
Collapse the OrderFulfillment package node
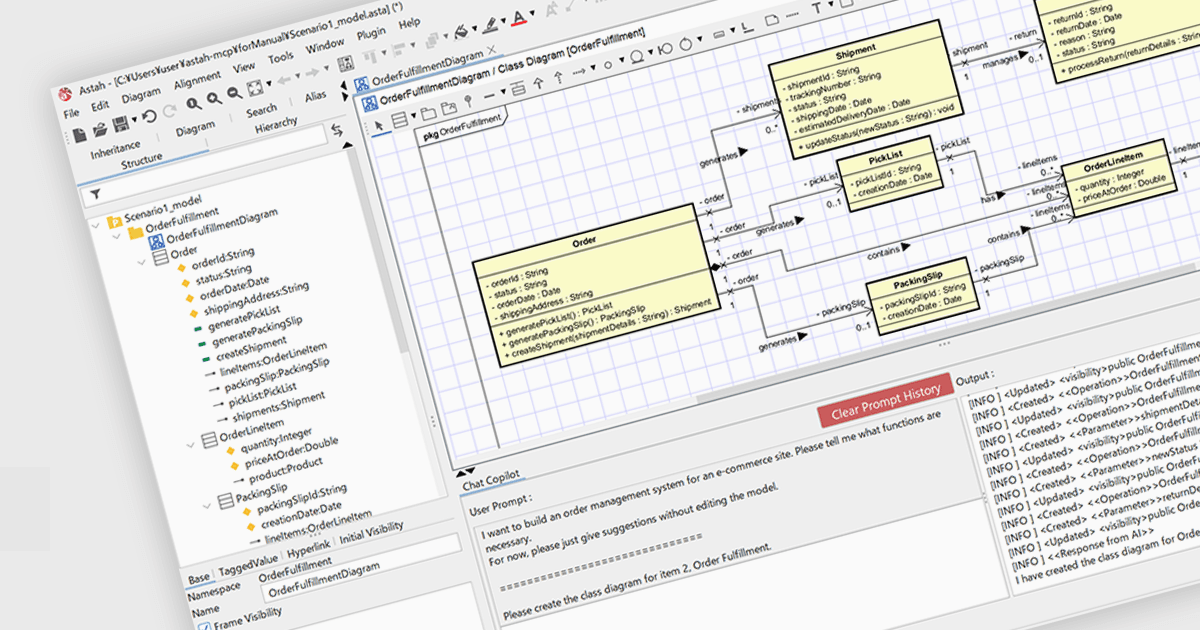pyautogui.click(x=116, y=237)
